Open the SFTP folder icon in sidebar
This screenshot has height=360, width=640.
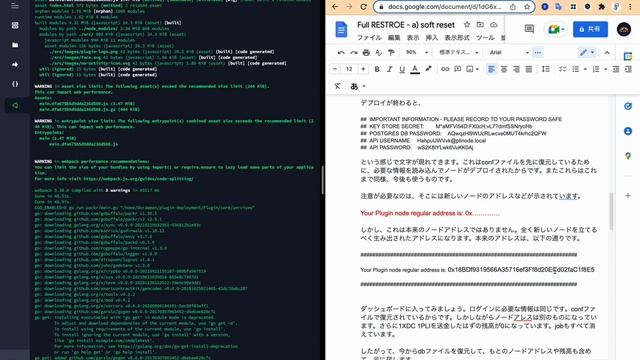coord(15,45)
